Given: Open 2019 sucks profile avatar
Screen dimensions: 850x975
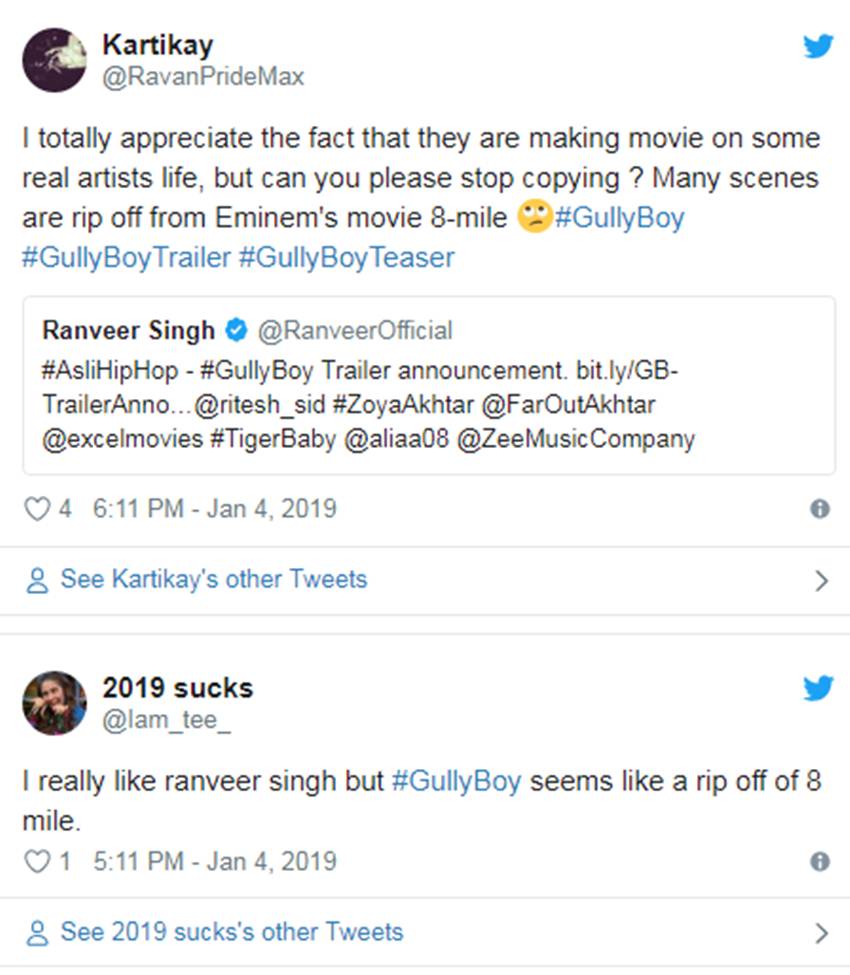Looking at the screenshot, I should pos(54,702).
